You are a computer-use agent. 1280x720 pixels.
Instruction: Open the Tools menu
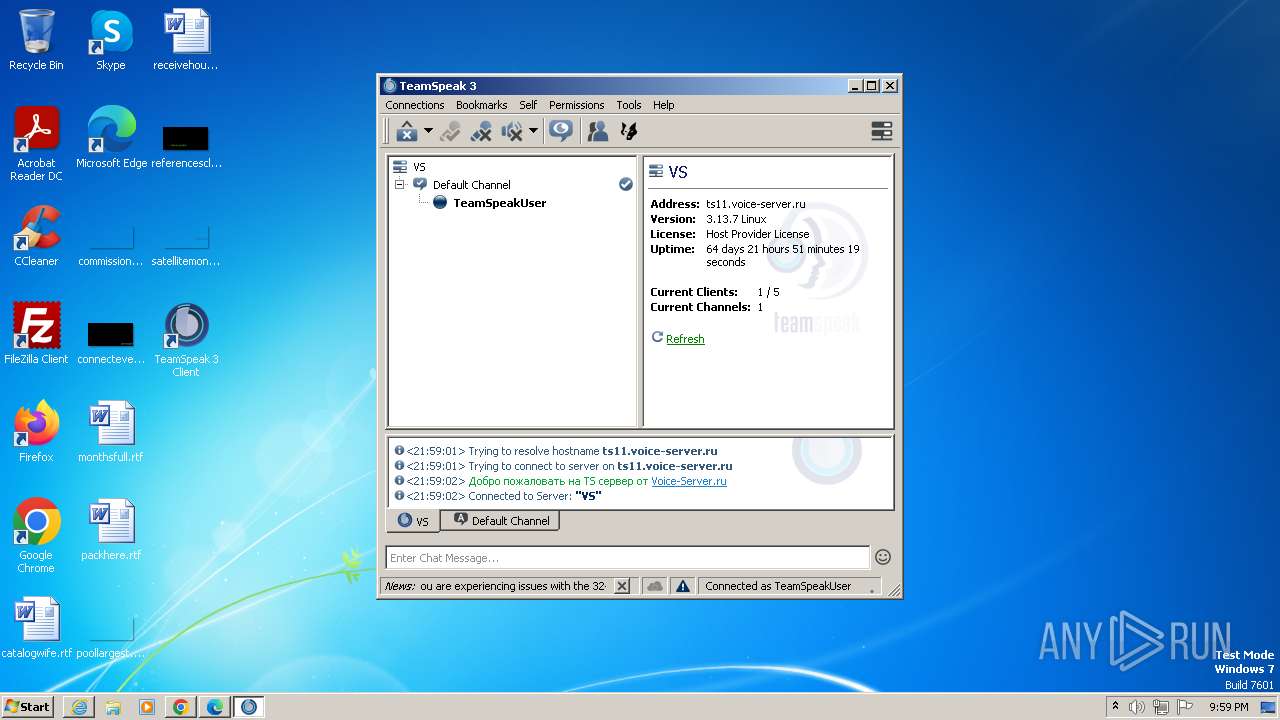pos(629,105)
